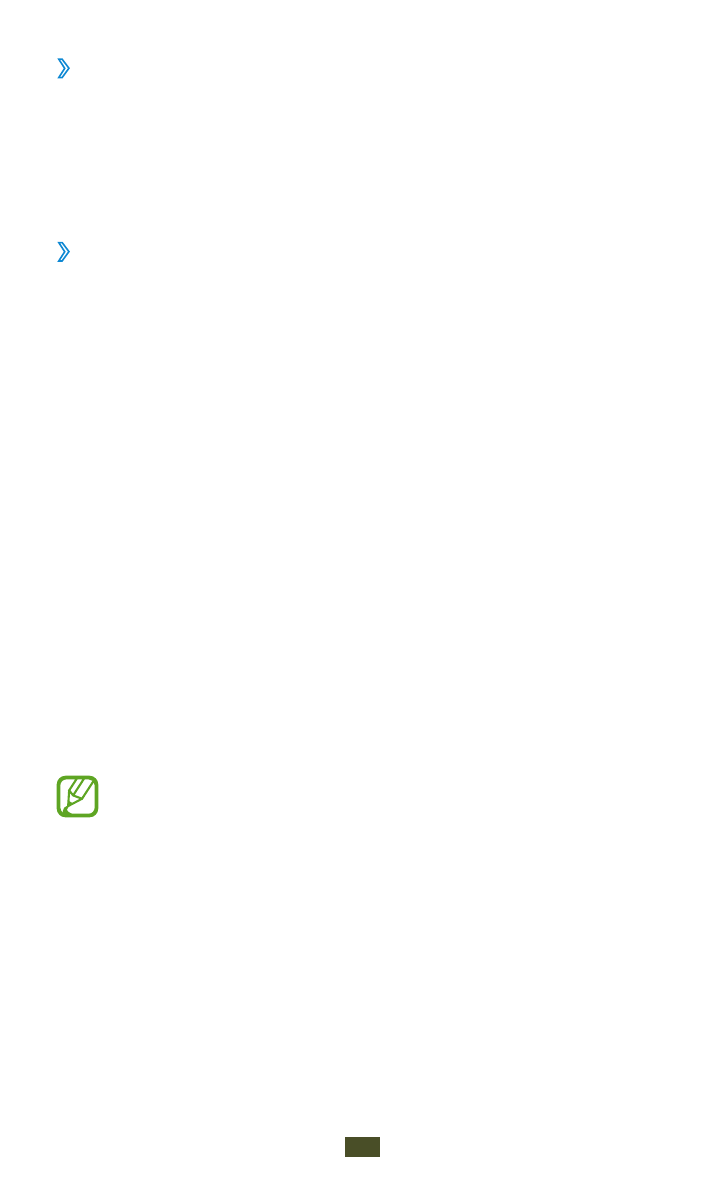
Task: Open the green rounded-square note symbol
Action: (x=77, y=797)
